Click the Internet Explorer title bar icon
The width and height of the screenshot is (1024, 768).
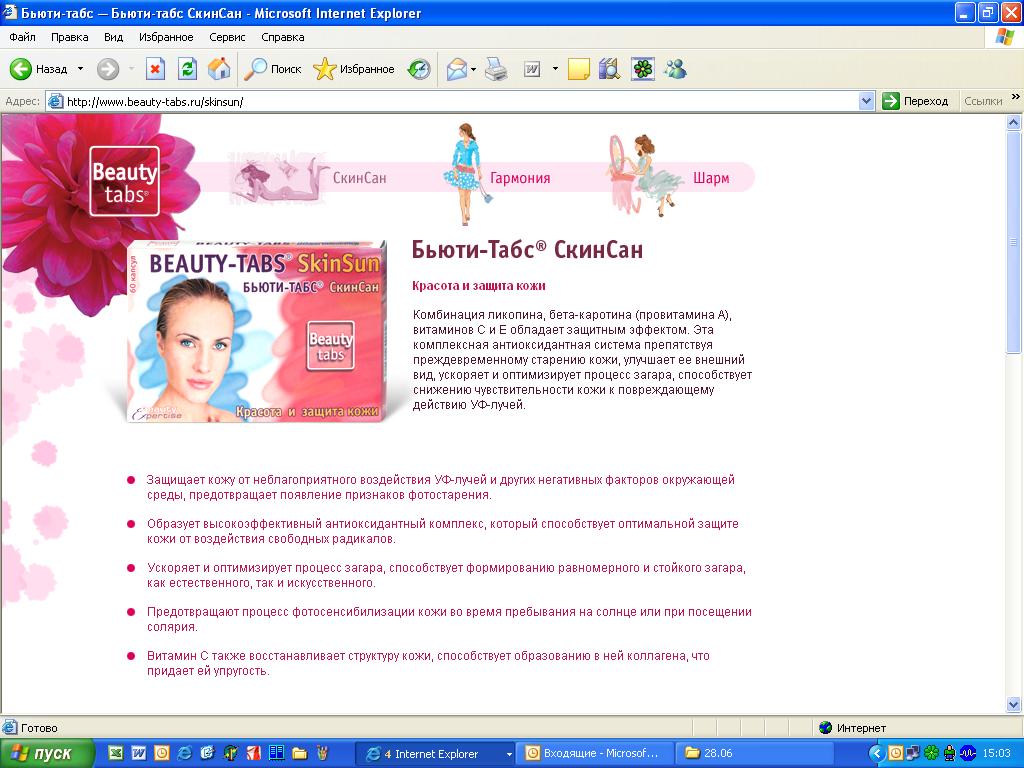[x=10, y=12]
